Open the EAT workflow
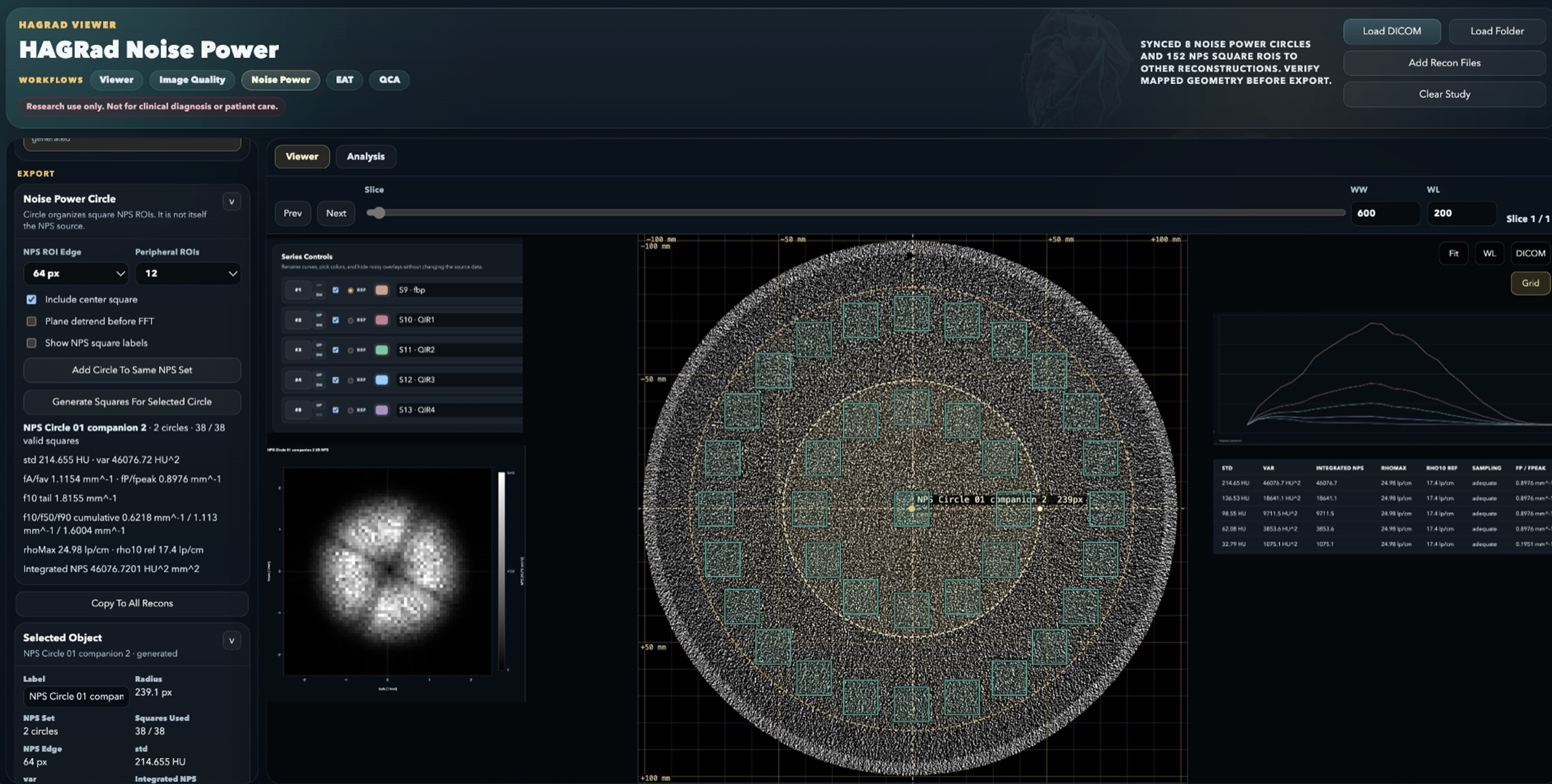 point(344,80)
